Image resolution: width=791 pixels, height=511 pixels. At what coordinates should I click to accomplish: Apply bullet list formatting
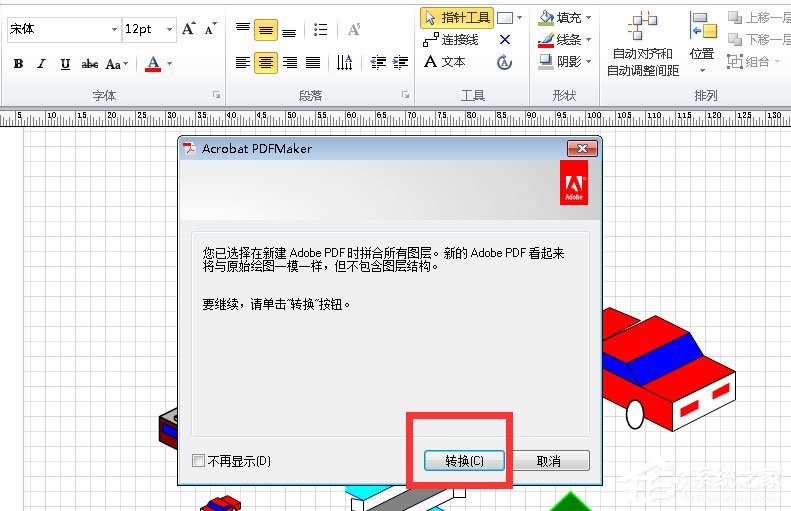click(x=320, y=30)
